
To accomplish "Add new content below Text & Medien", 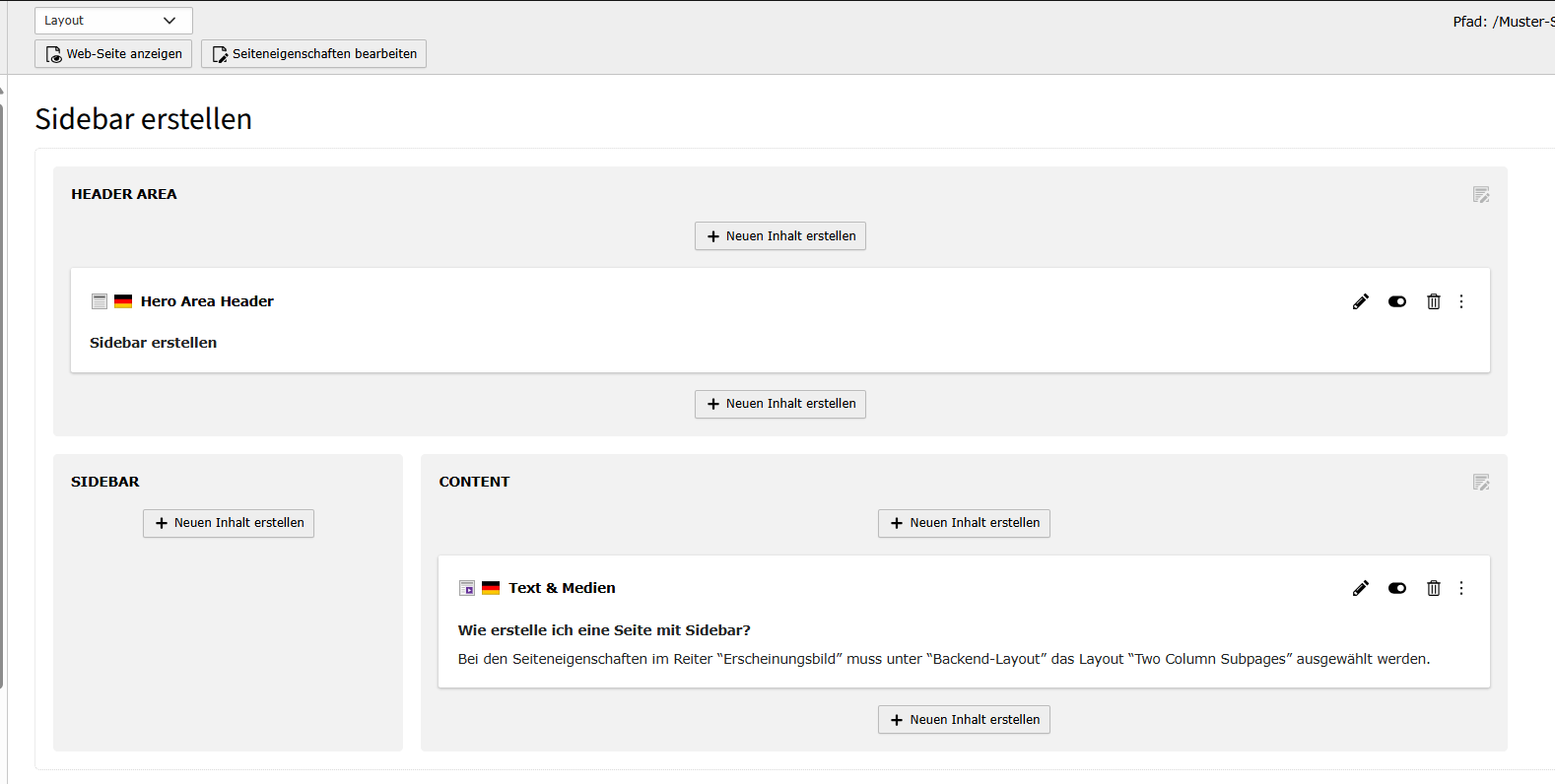I will pos(964,720).
